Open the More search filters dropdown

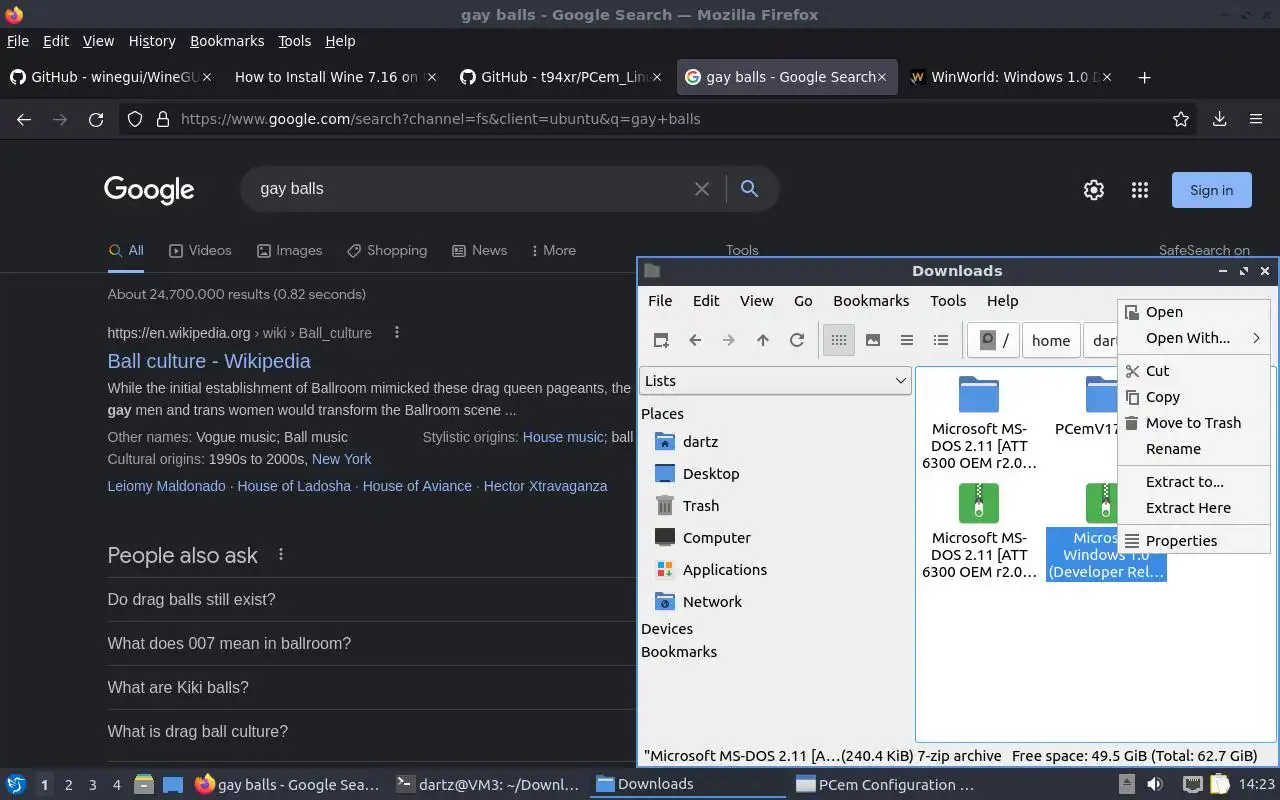(x=553, y=250)
